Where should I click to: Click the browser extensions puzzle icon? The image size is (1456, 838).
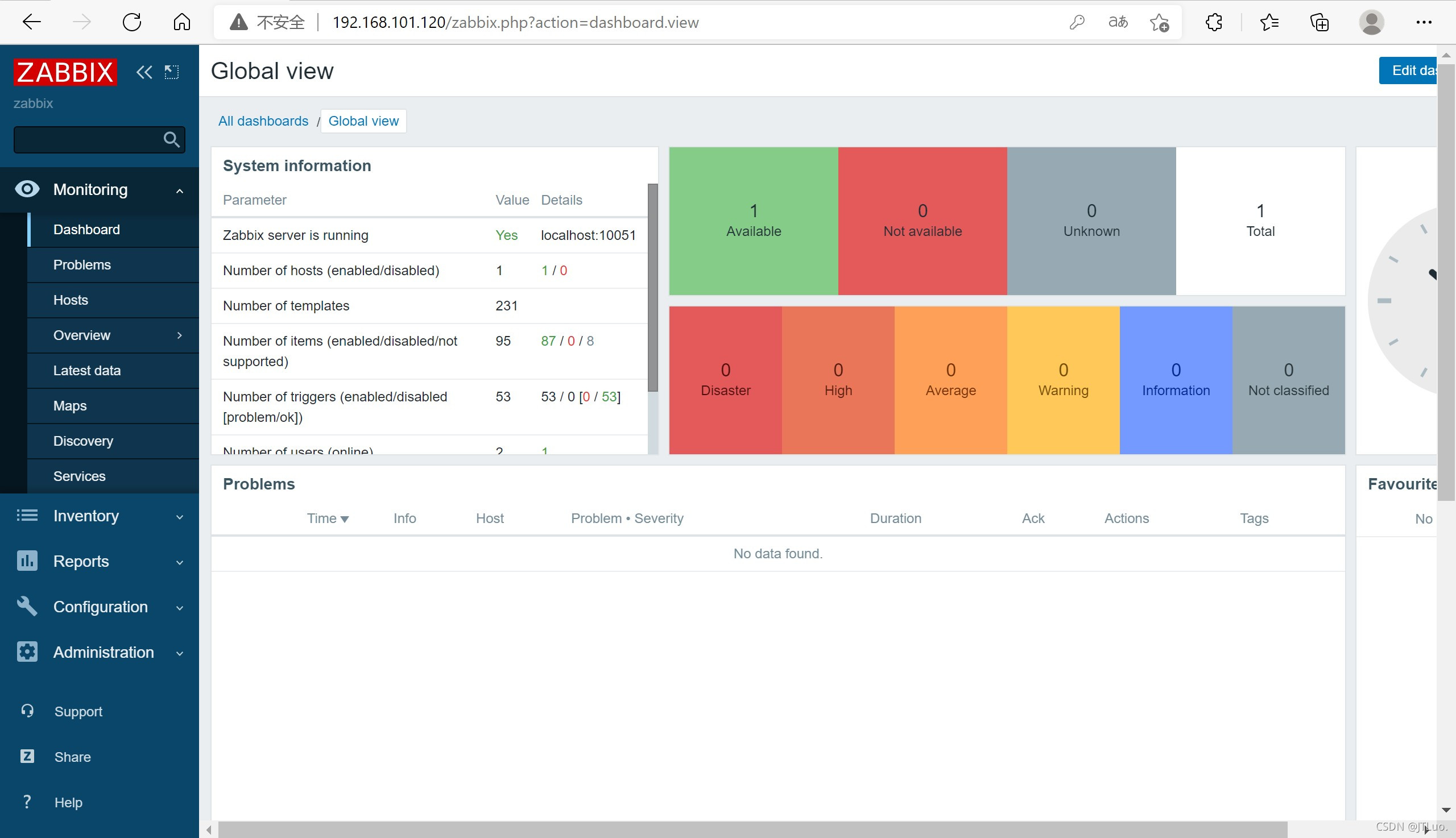(1214, 22)
